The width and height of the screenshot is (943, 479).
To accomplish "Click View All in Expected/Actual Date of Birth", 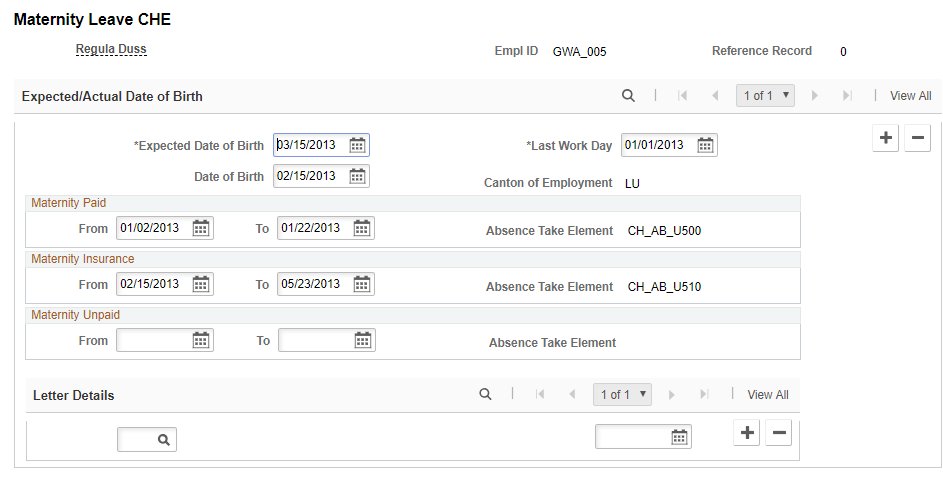I will click(911, 96).
